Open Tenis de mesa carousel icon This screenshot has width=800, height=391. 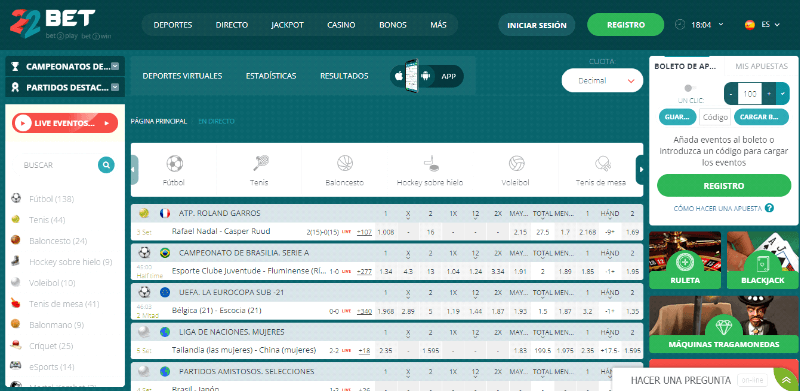(603, 163)
